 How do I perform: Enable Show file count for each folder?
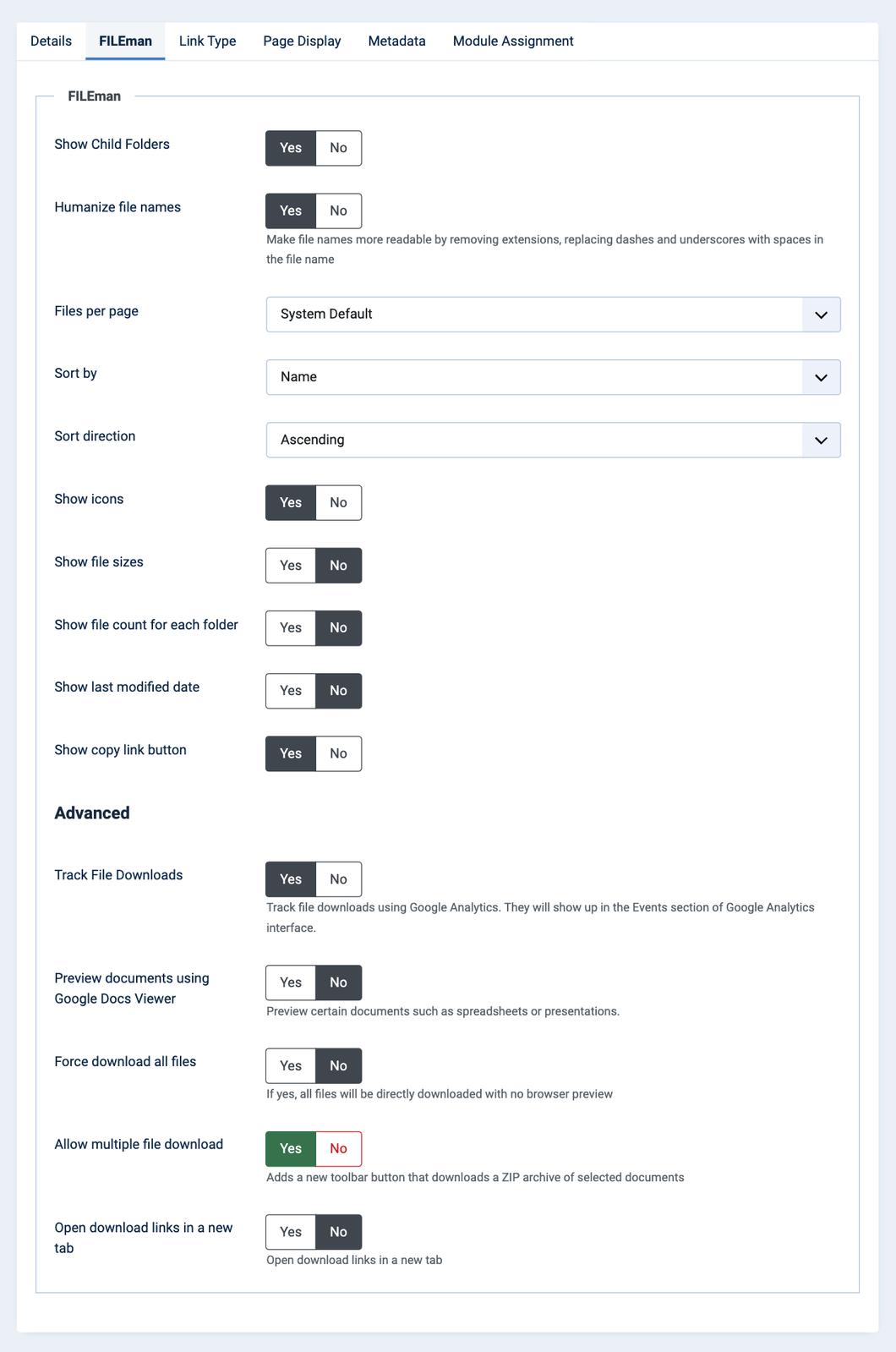click(x=291, y=628)
